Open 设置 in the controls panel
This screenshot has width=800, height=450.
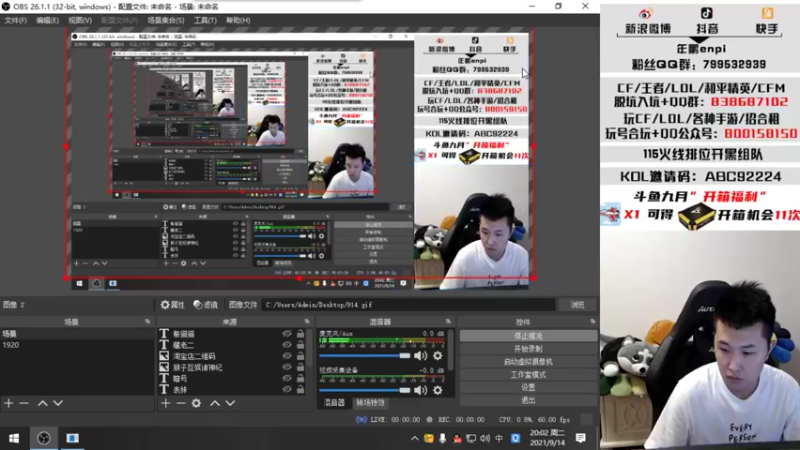[528, 387]
